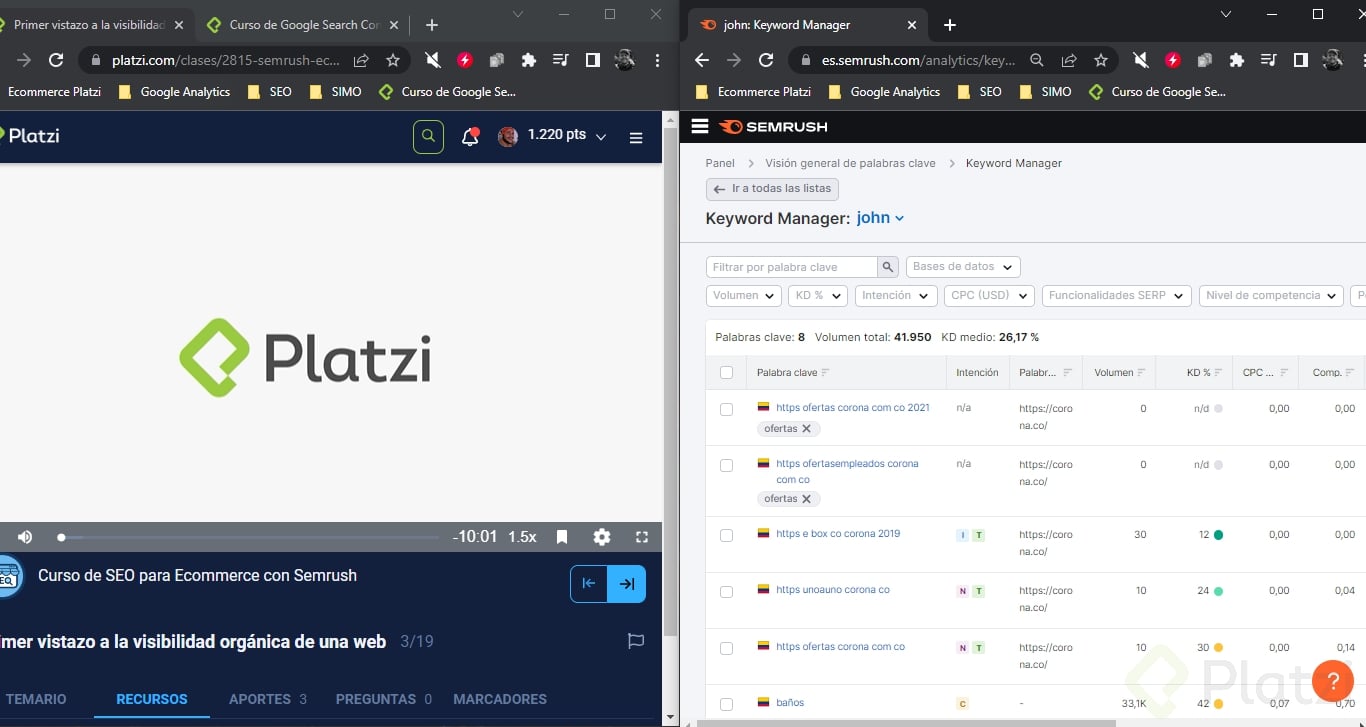This screenshot has height=727, width=1366.
Task: Expand the KD % filter
Action: click(x=817, y=296)
